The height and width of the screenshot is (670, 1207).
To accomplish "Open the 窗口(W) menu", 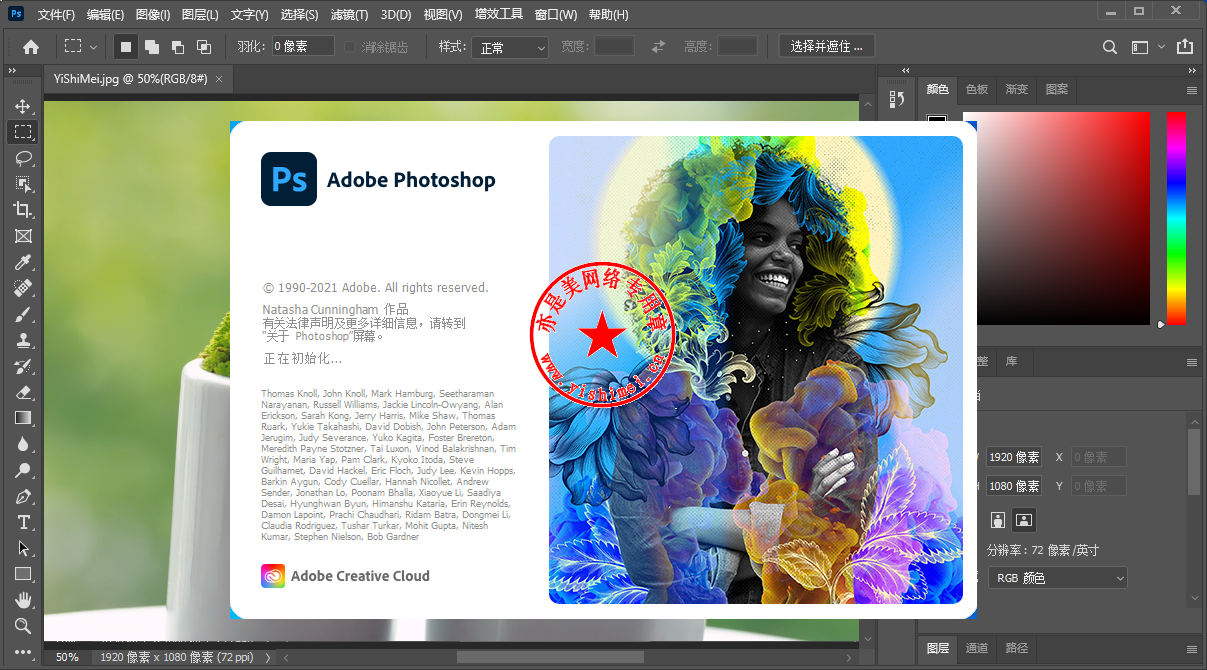I will [555, 15].
